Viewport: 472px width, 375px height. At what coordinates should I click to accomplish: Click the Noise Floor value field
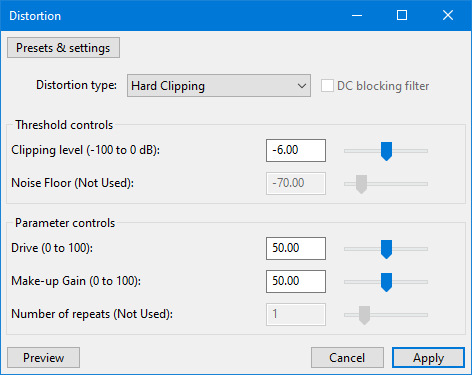click(x=296, y=183)
